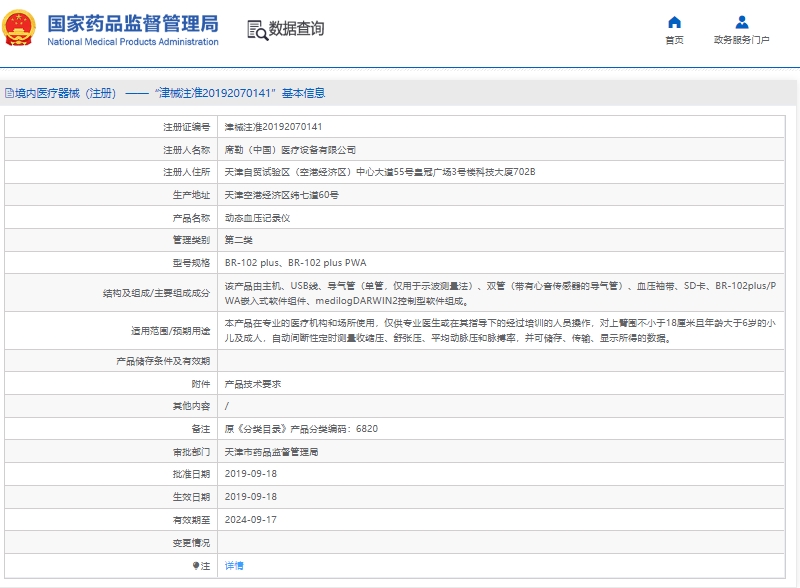Click the 适用范围/预期用途 label

pos(170,331)
